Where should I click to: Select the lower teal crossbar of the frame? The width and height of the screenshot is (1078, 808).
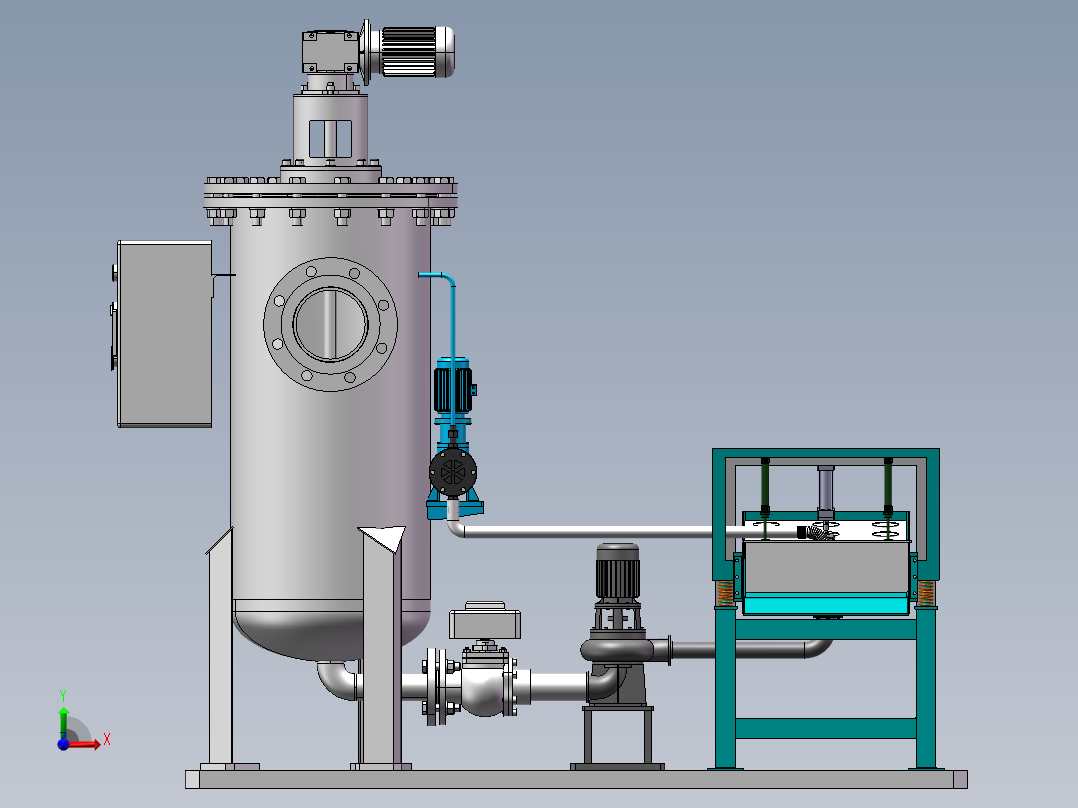tap(826, 728)
